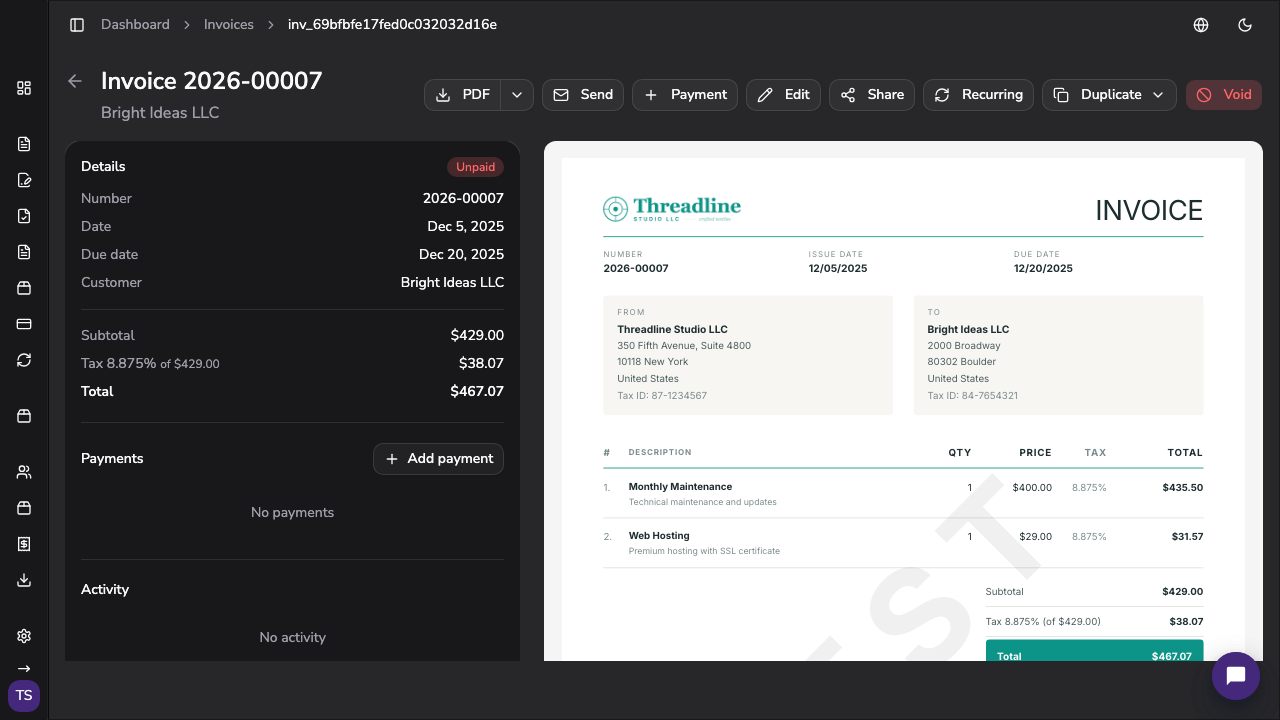Select the Due date value Dec 20, 2025
The width and height of the screenshot is (1280, 720).
point(462,255)
